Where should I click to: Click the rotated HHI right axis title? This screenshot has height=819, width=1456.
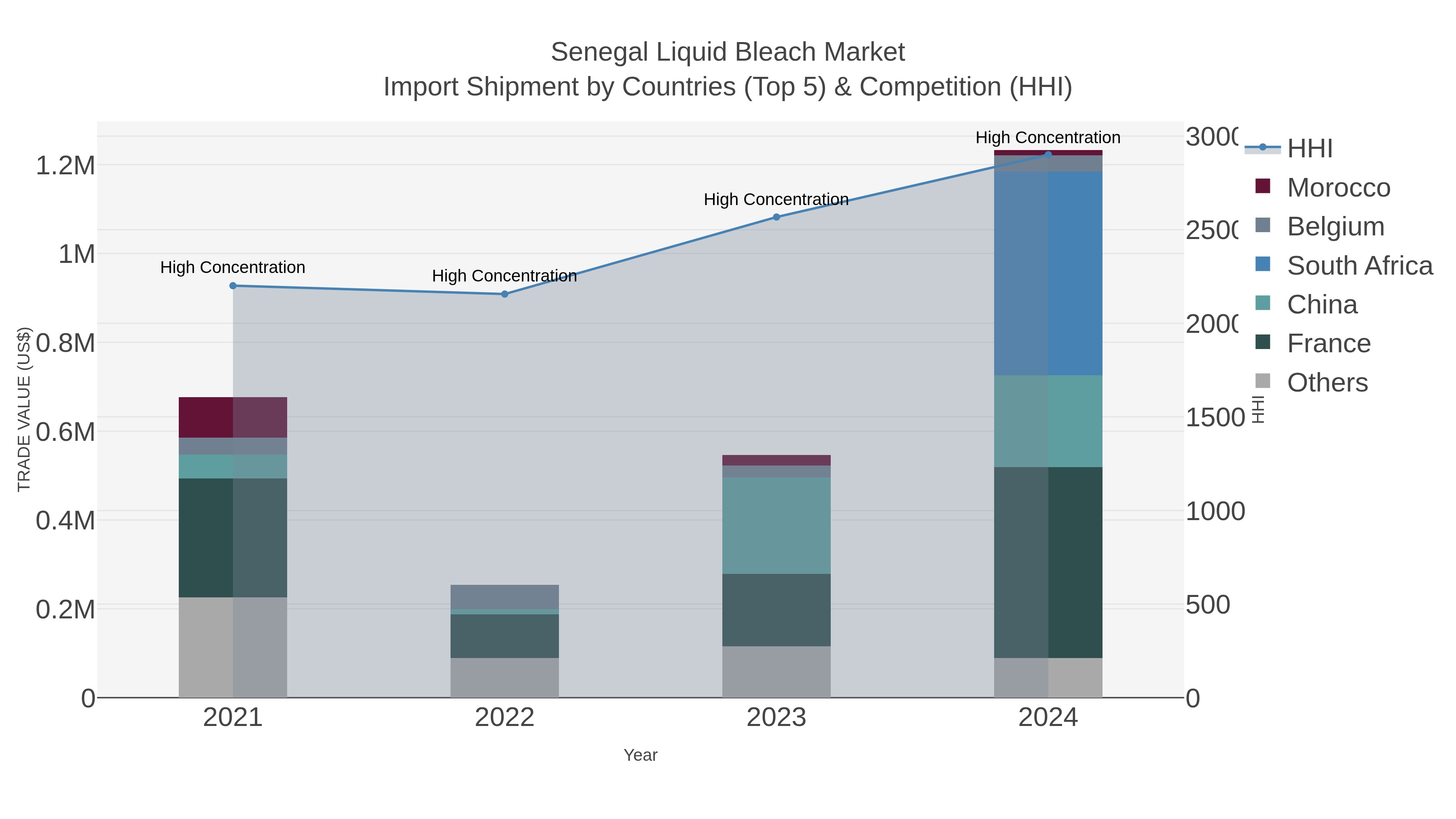point(1258,409)
